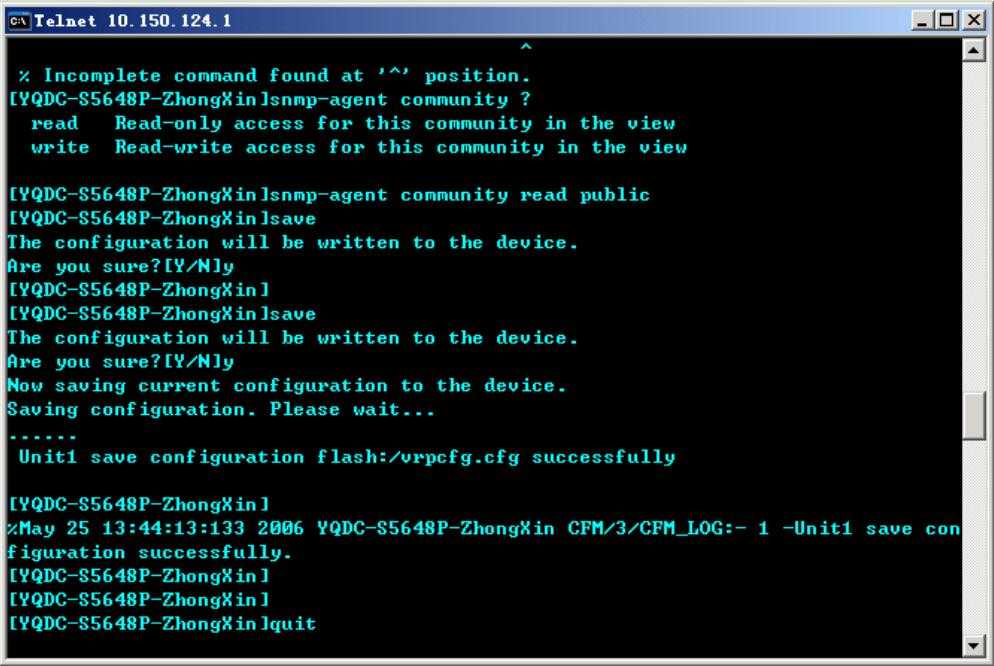Screen dimensions: 994x666
Task: Click the vertical scrollbar thumb
Action: pos(973,416)
